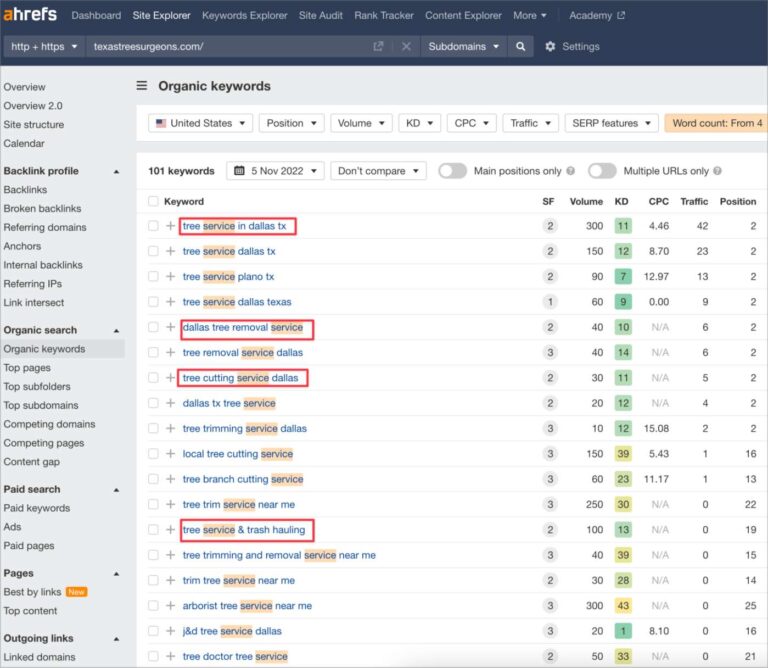Image resolution: width=768 pixels, height=668 pixels.
Task: Open Best by links in sidebar
Action: (x=32, y=592)
